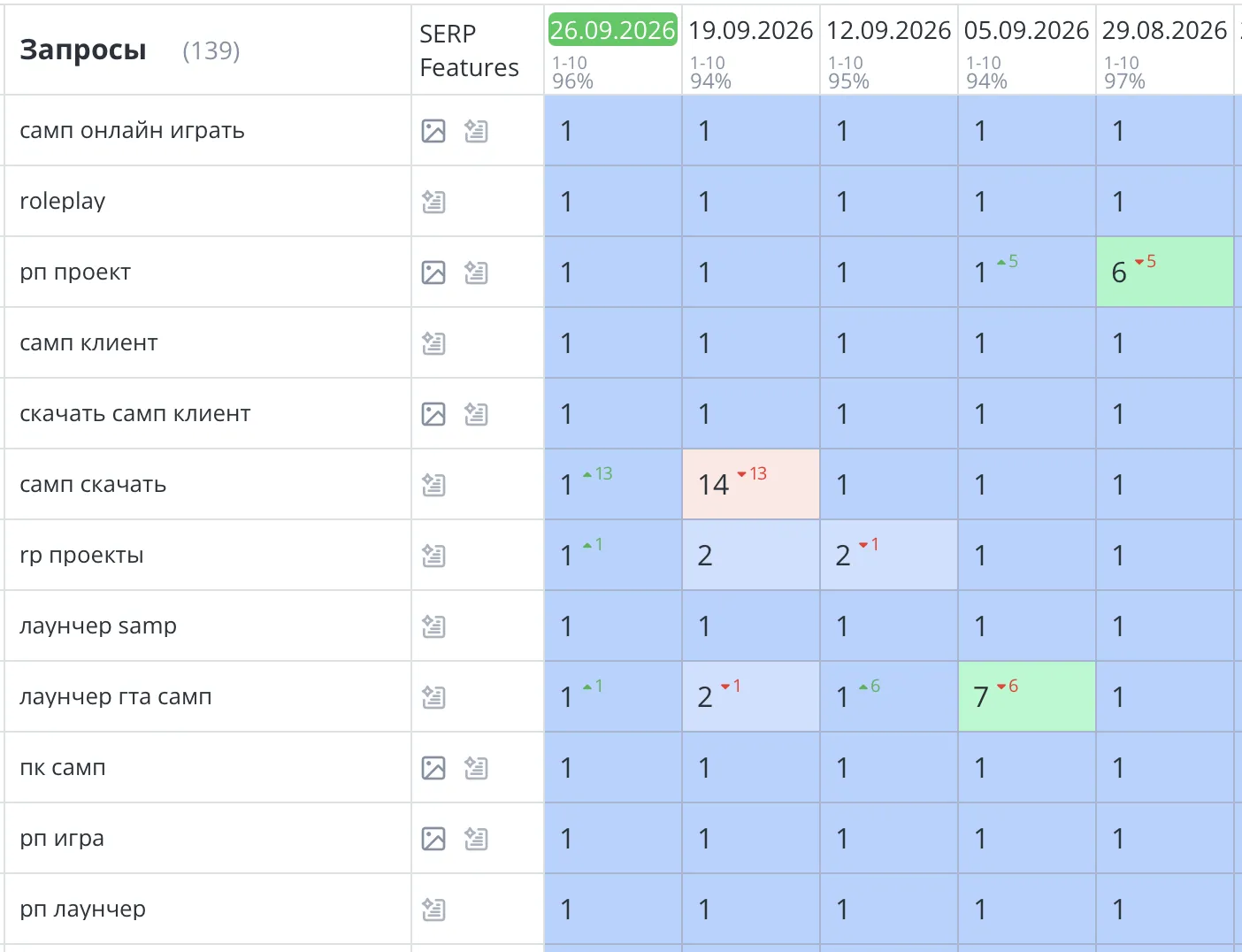This screenshot has width=1242, height=952.
Task: Click the image pack icon for «самп онлайн играть»
Action: click(x=433, y=131)
